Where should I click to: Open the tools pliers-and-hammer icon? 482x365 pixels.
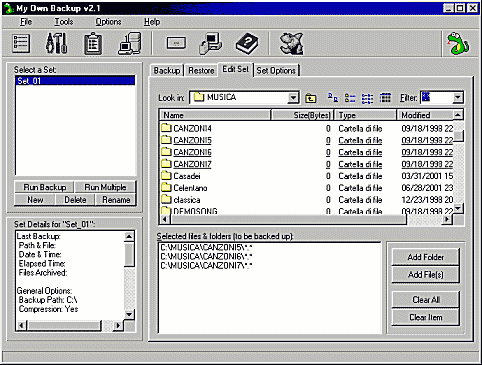point(57,43)
